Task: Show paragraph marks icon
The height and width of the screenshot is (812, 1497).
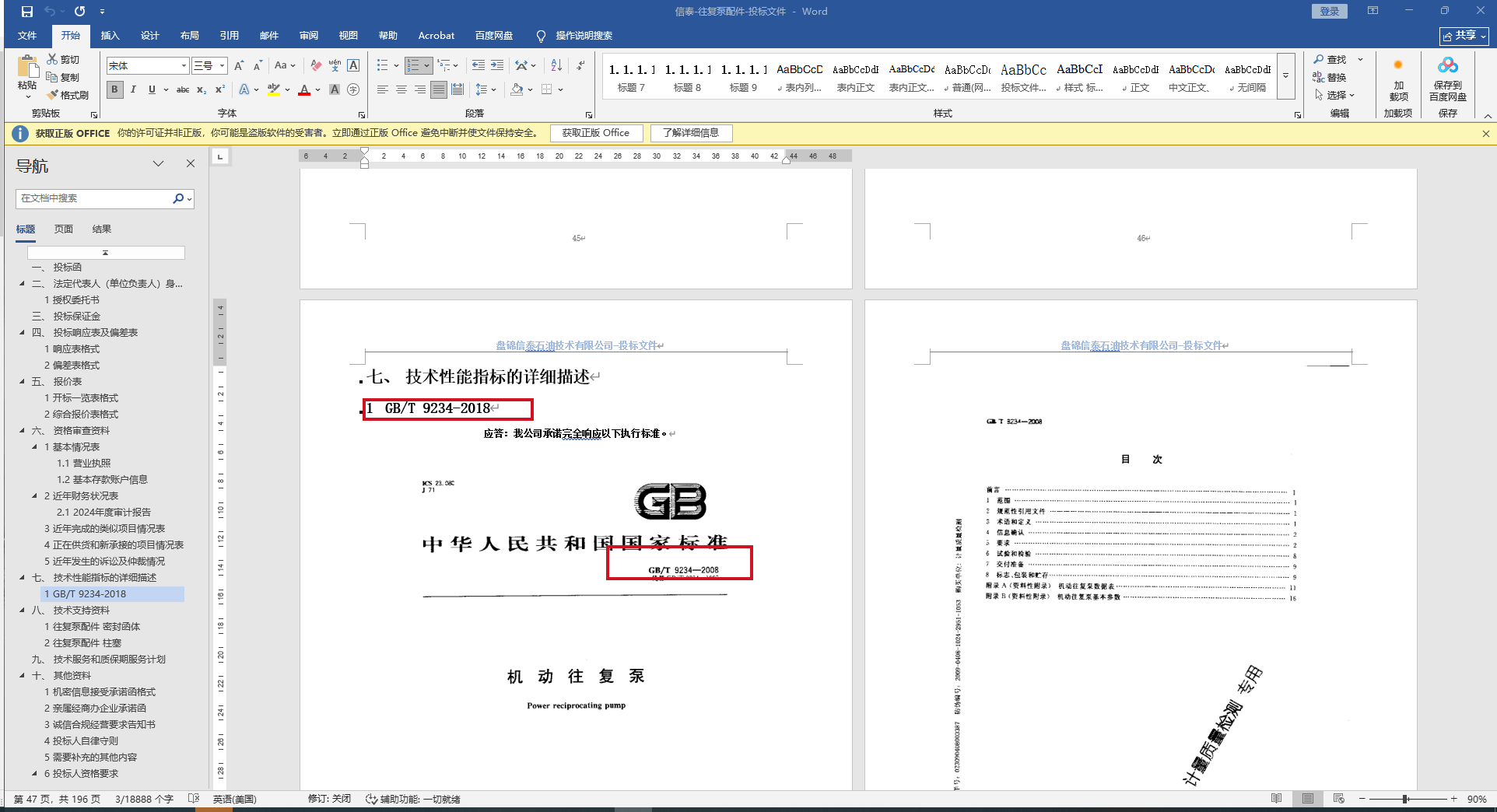Action: click(581, 65)
